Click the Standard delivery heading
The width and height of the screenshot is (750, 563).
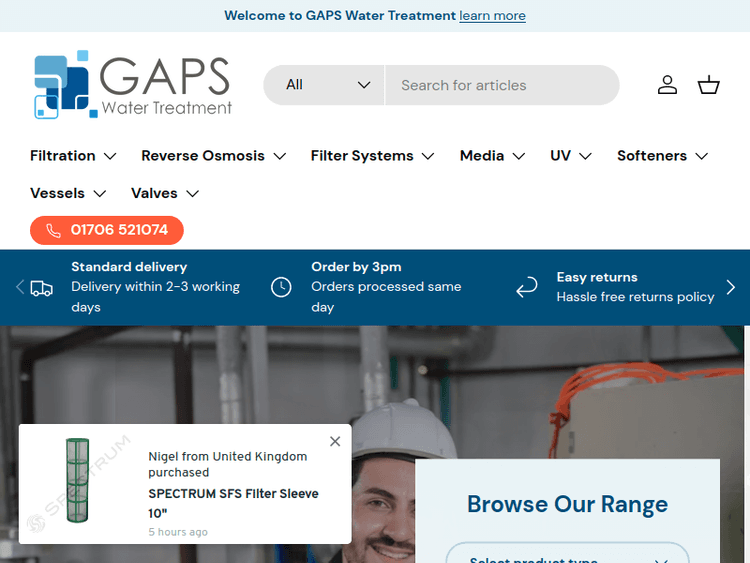pos(129,267)
